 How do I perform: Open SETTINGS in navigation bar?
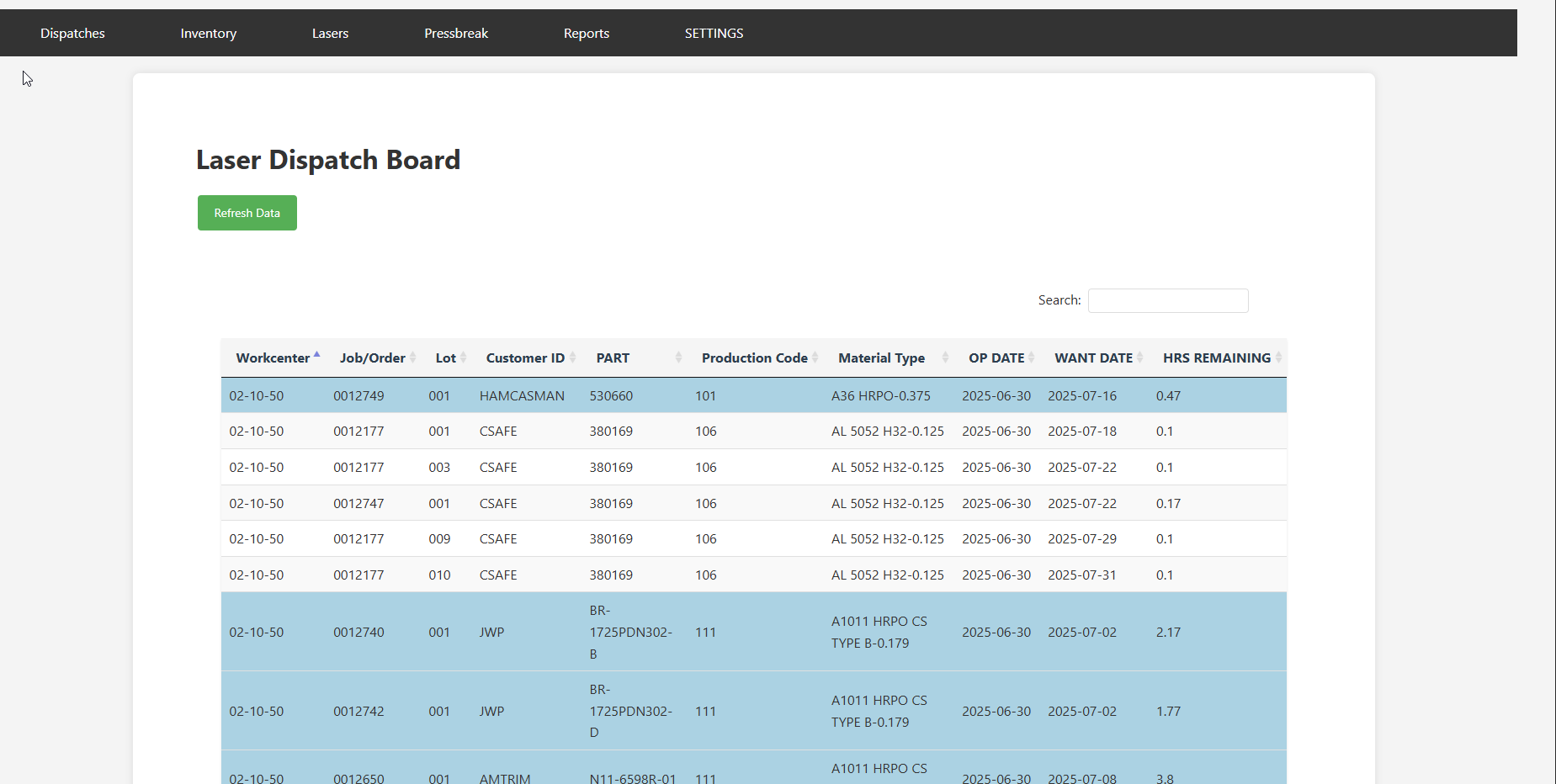[x=714, y=34]
